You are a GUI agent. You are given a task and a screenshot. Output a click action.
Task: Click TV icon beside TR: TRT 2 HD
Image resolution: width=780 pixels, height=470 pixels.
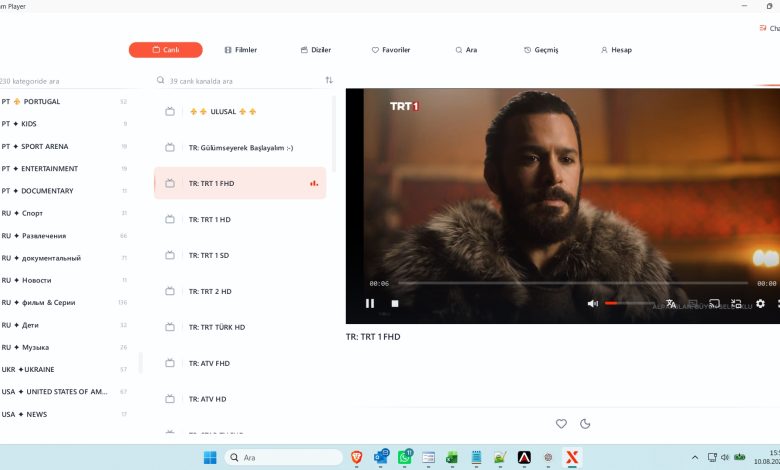(170, 291)
